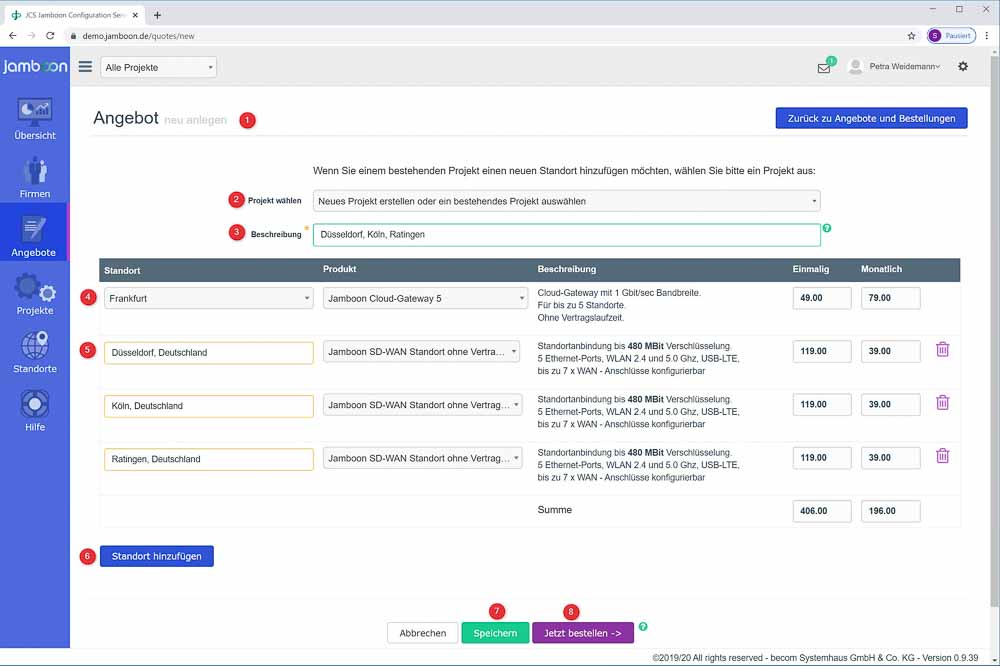
Task: Click the jamboon logo
Action: coord(34,66)
